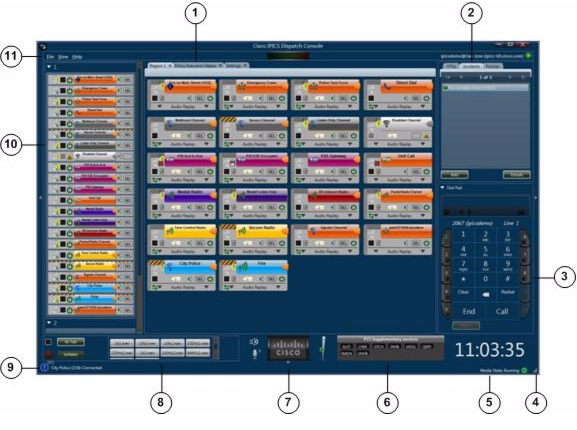Toggle the black checkbox beside All Talk
Viewport: 577px width, 430px height.
(x=48, y=342)
